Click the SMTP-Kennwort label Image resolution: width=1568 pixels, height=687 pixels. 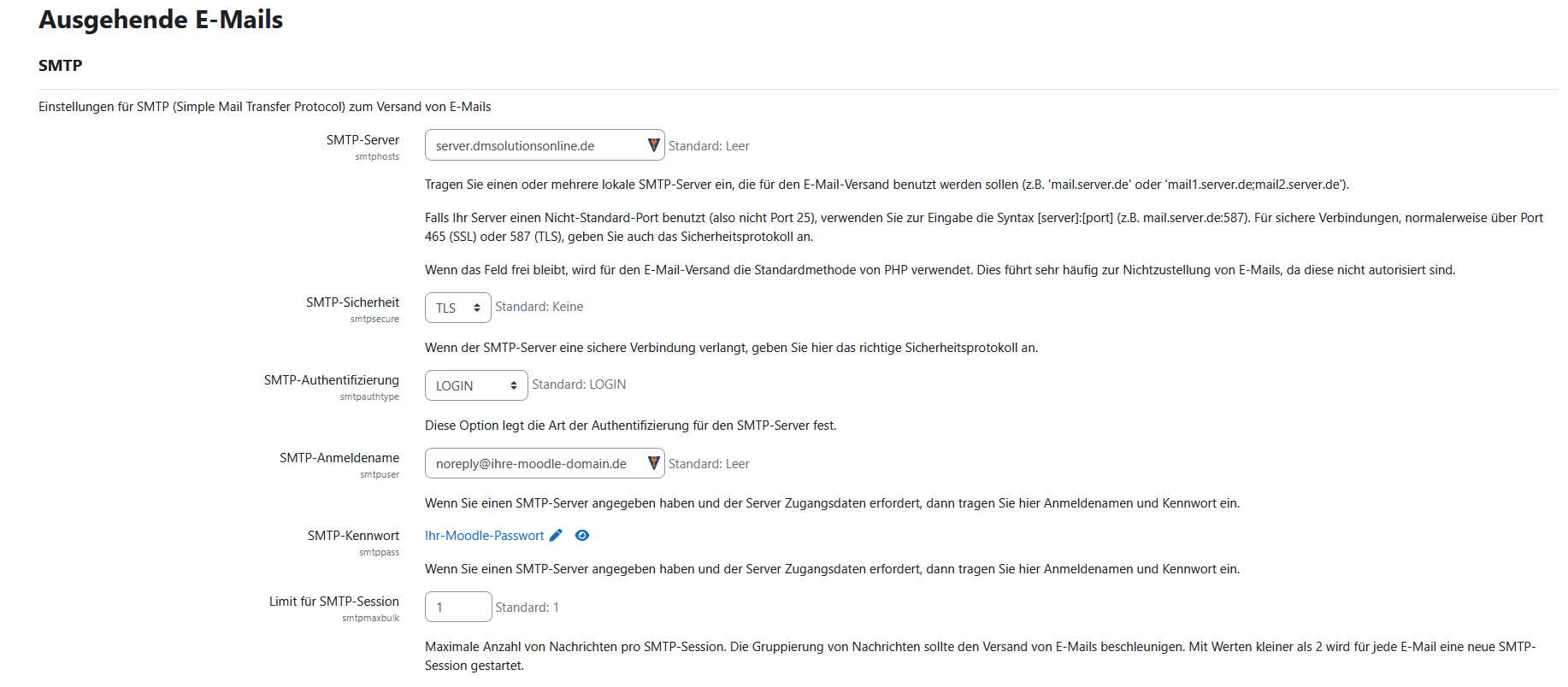353,536
